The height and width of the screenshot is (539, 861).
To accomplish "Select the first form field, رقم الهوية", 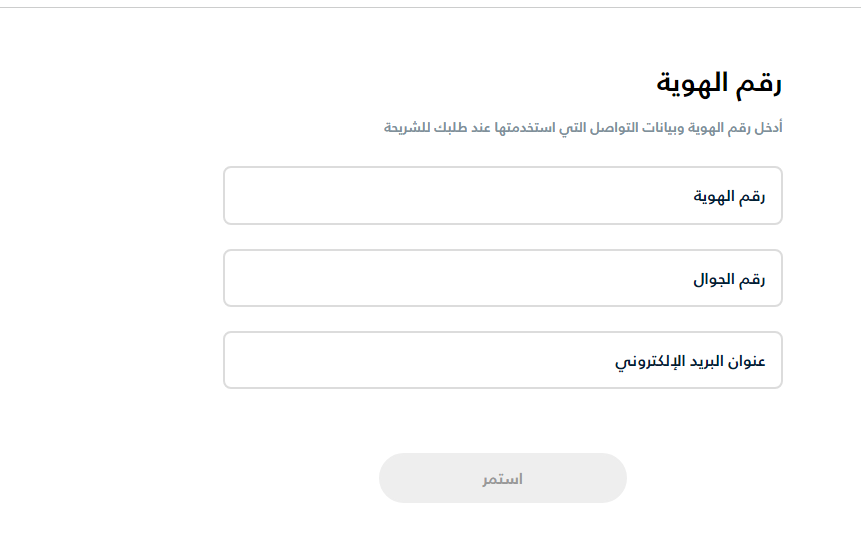I will [x=502, y=196].
